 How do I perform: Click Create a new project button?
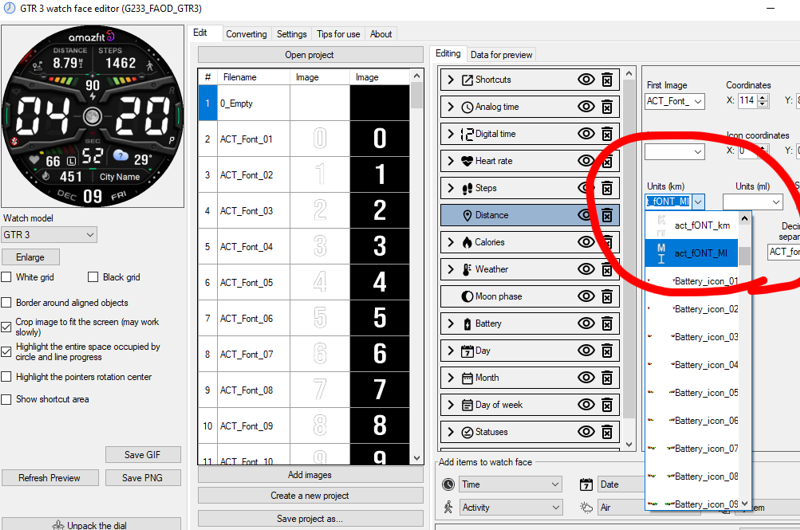click(310, 495)
